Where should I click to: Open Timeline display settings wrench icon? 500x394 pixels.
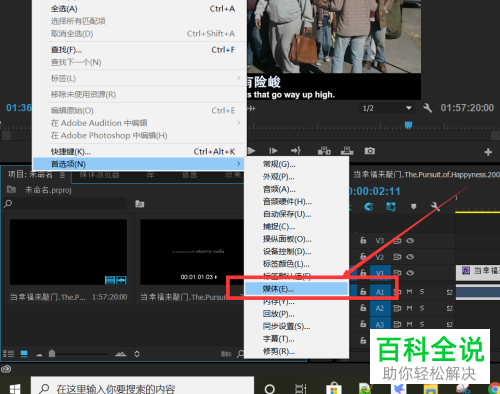[435, 206]
